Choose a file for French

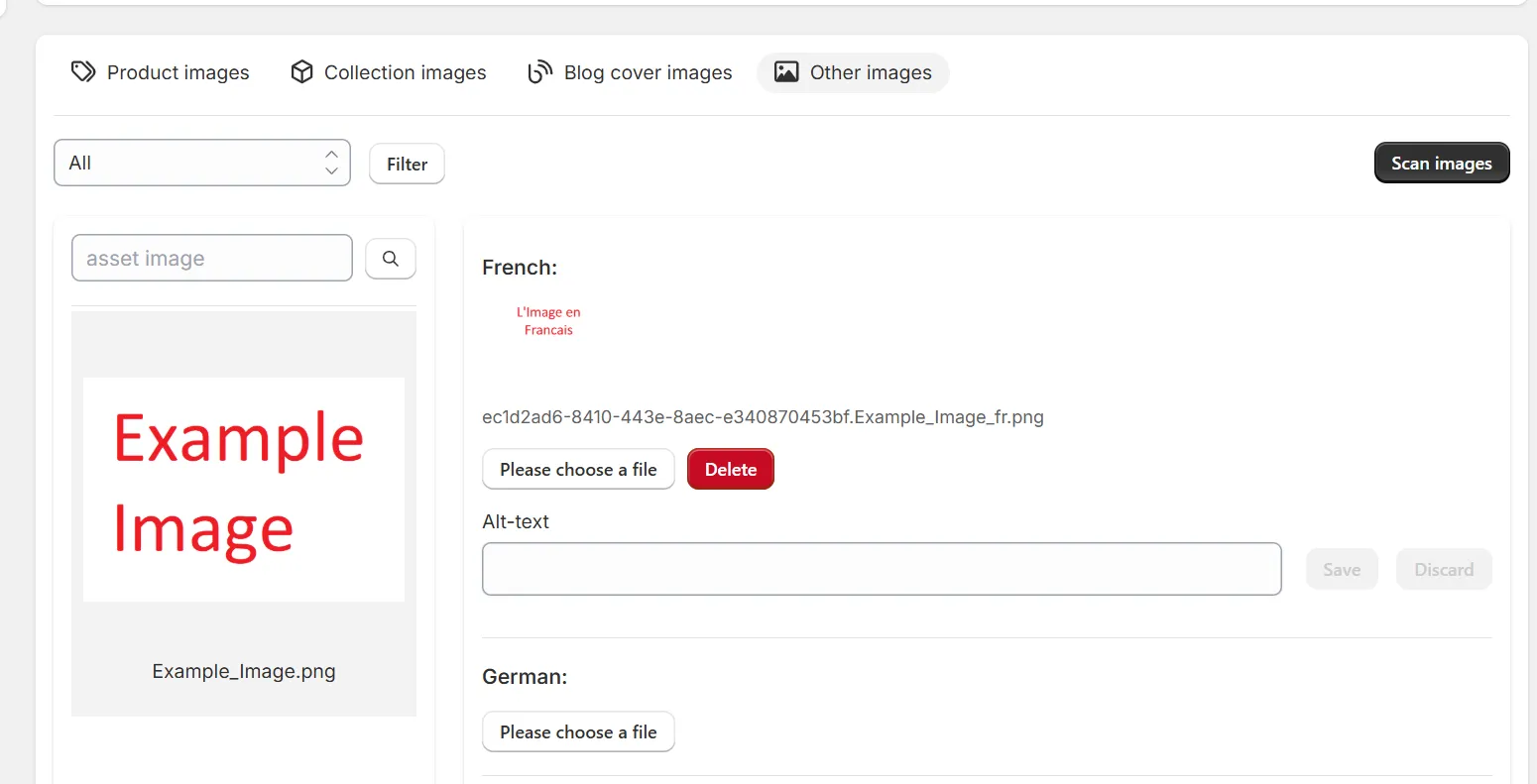pos(578,469)
